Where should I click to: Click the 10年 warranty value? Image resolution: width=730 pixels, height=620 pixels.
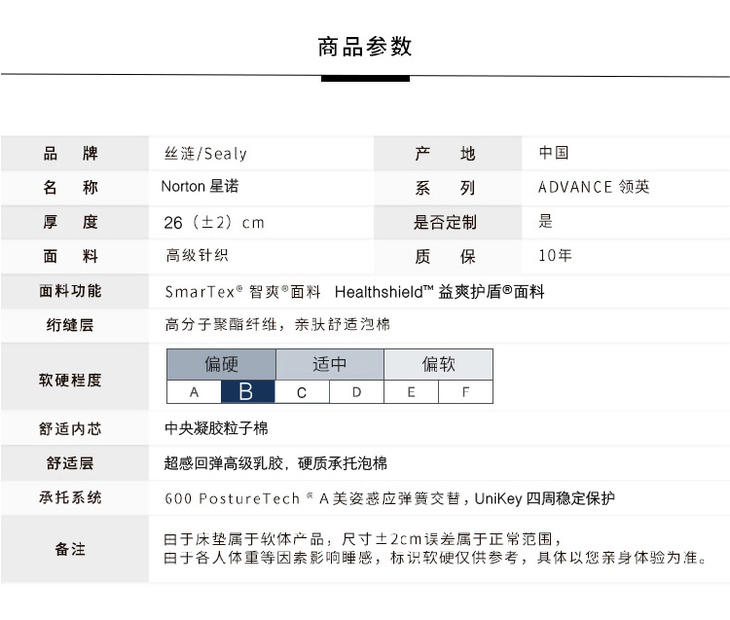click(x=555, y=255)
